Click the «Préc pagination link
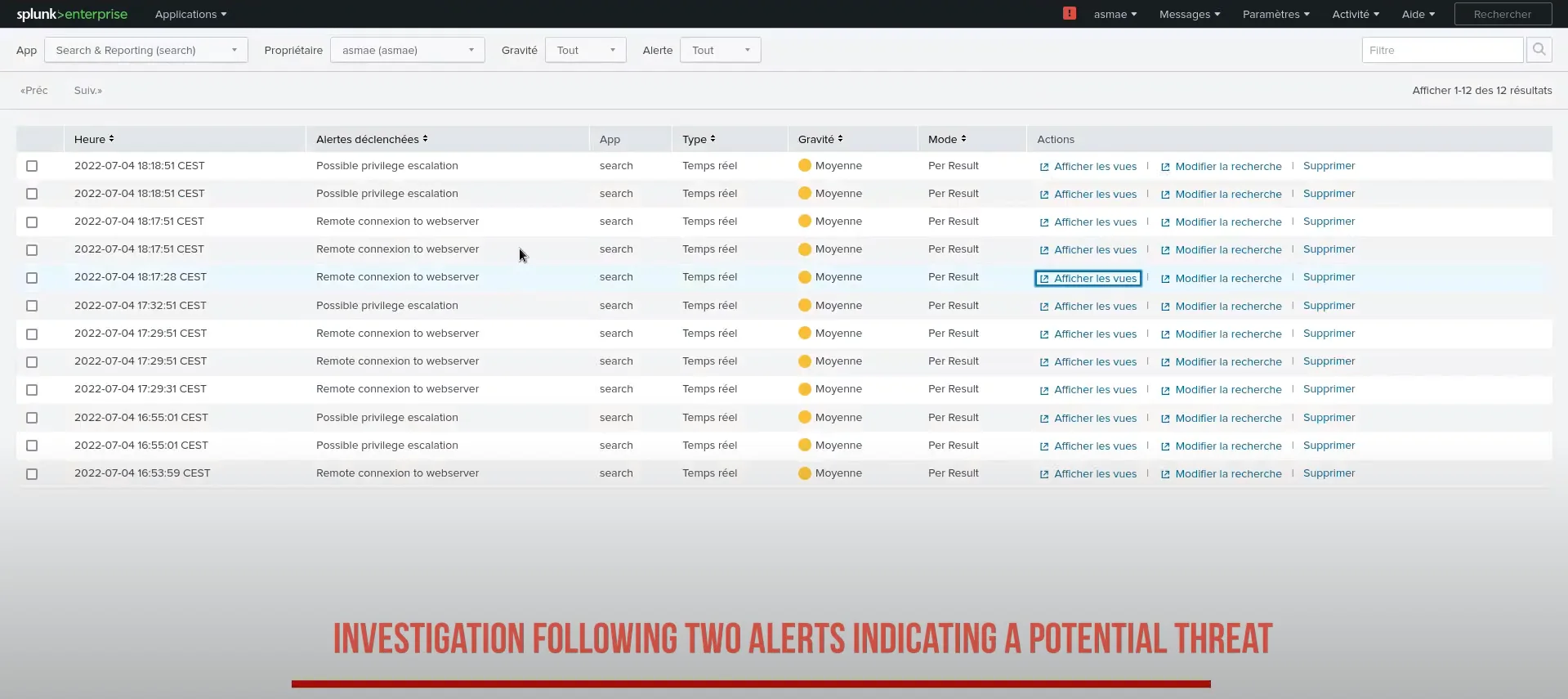 point(34,91)
